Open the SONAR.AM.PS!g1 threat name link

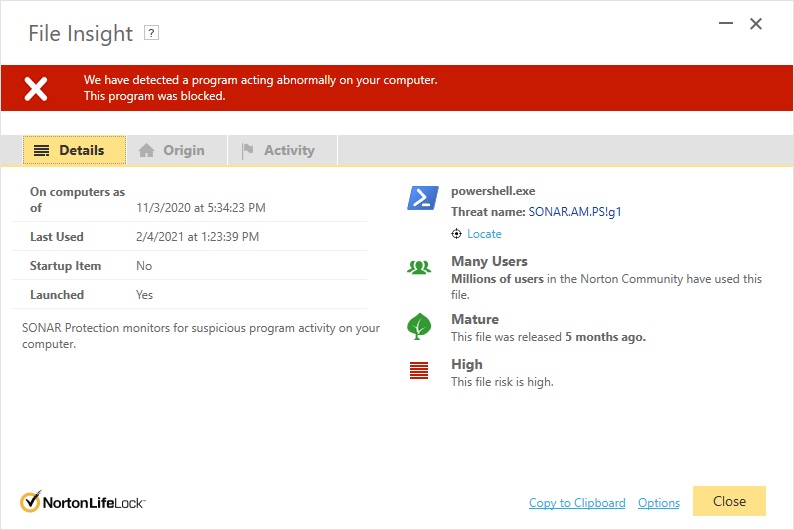point(575,212)
